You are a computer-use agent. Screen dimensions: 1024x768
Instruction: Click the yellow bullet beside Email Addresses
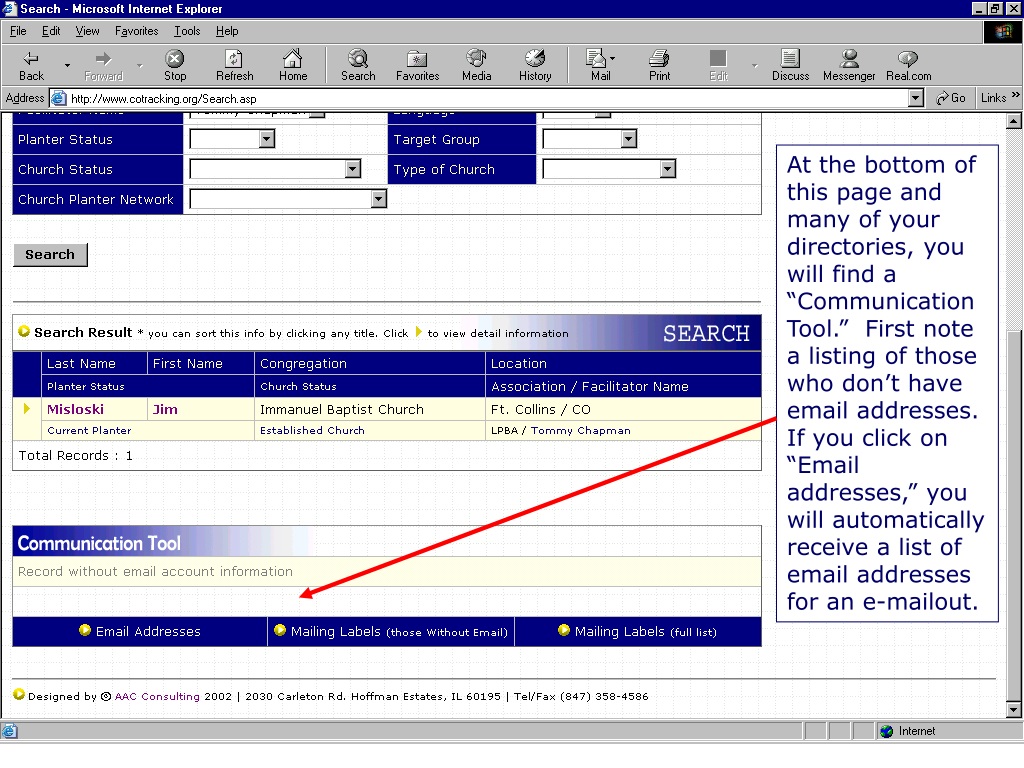pos(84,630)
